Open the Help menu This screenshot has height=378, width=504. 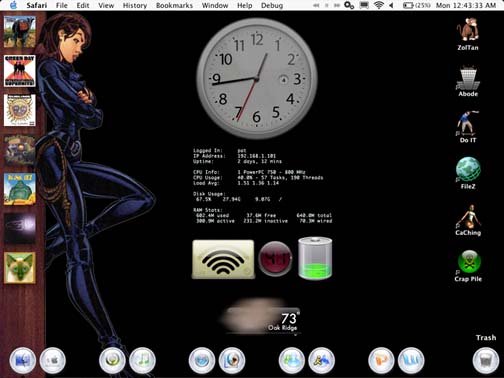pos(245,5)
